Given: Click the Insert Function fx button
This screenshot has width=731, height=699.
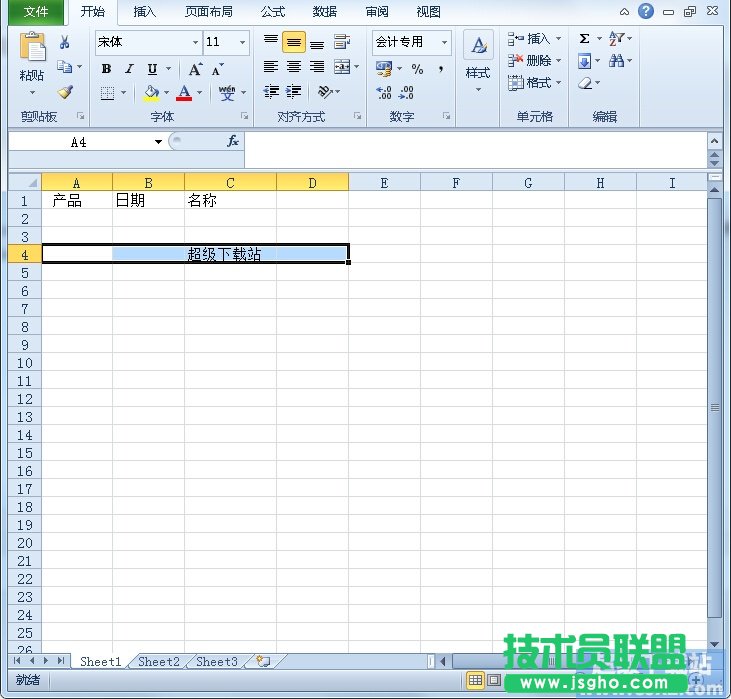Looking at the screenshot, I should tap(233, 141).
